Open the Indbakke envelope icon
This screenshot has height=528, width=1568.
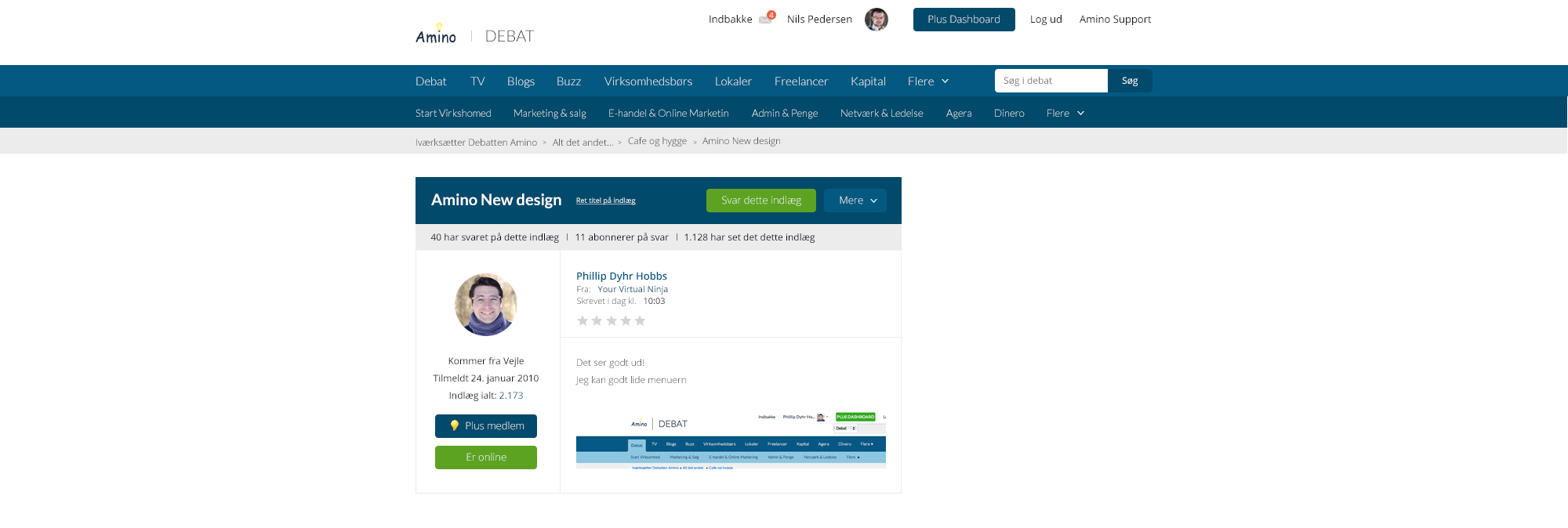(x=766, y=19)
